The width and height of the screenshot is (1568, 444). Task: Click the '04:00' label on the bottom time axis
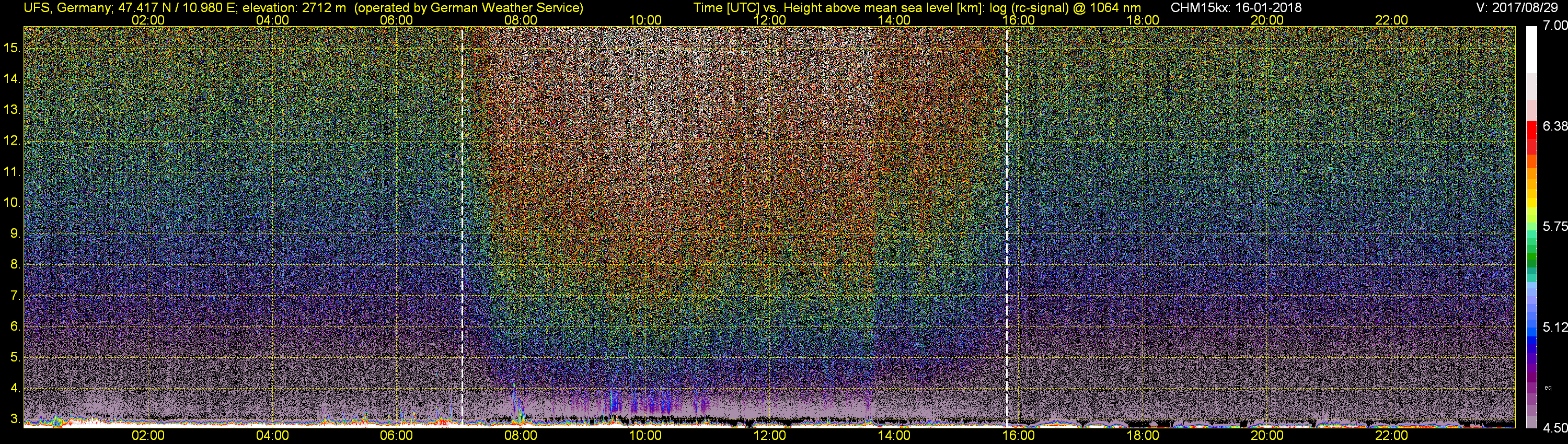point(272,436)
